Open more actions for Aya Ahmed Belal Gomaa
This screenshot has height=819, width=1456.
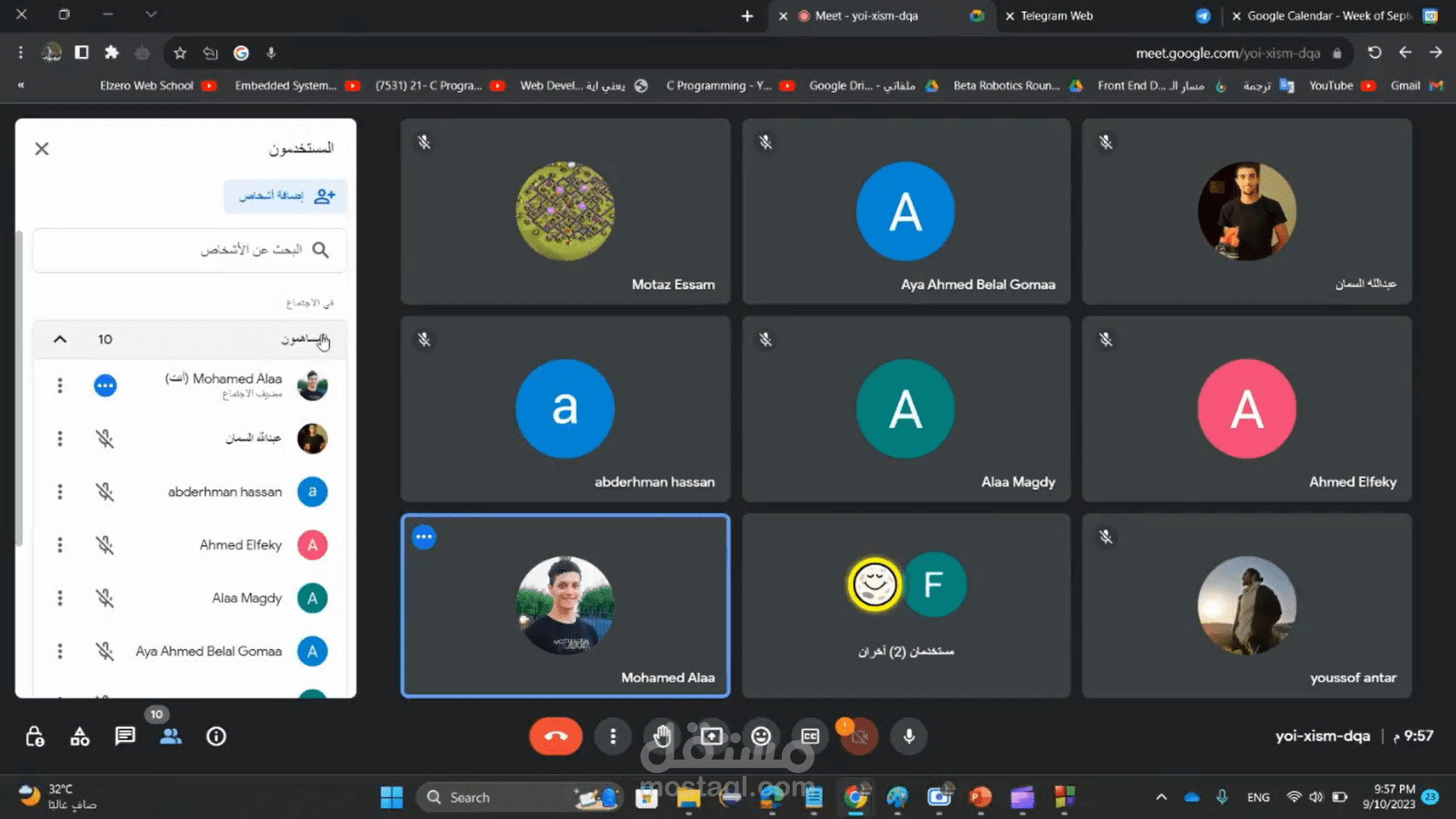60,651
